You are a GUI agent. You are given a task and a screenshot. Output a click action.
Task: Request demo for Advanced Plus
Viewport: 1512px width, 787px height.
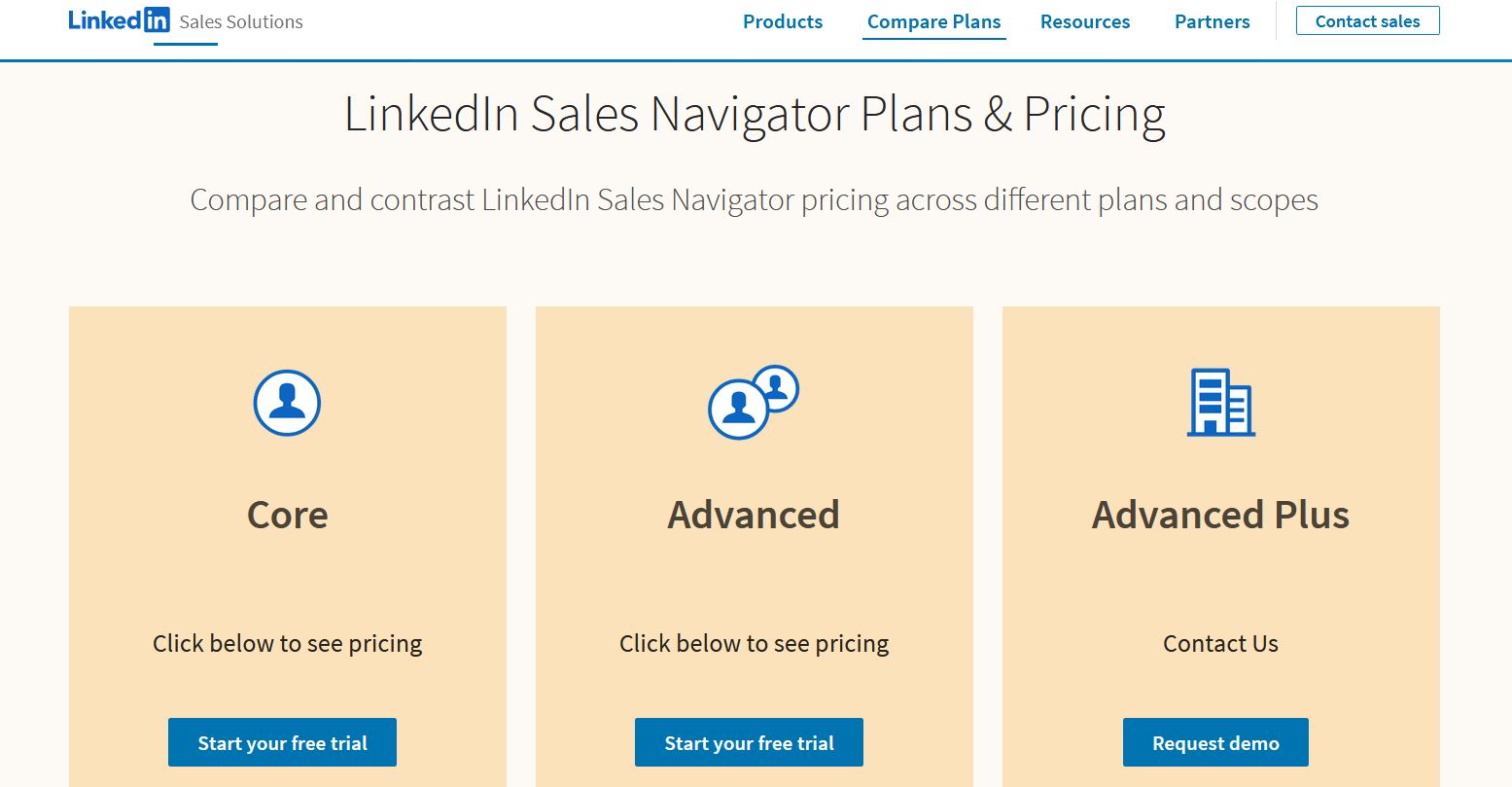[1215, 743]
